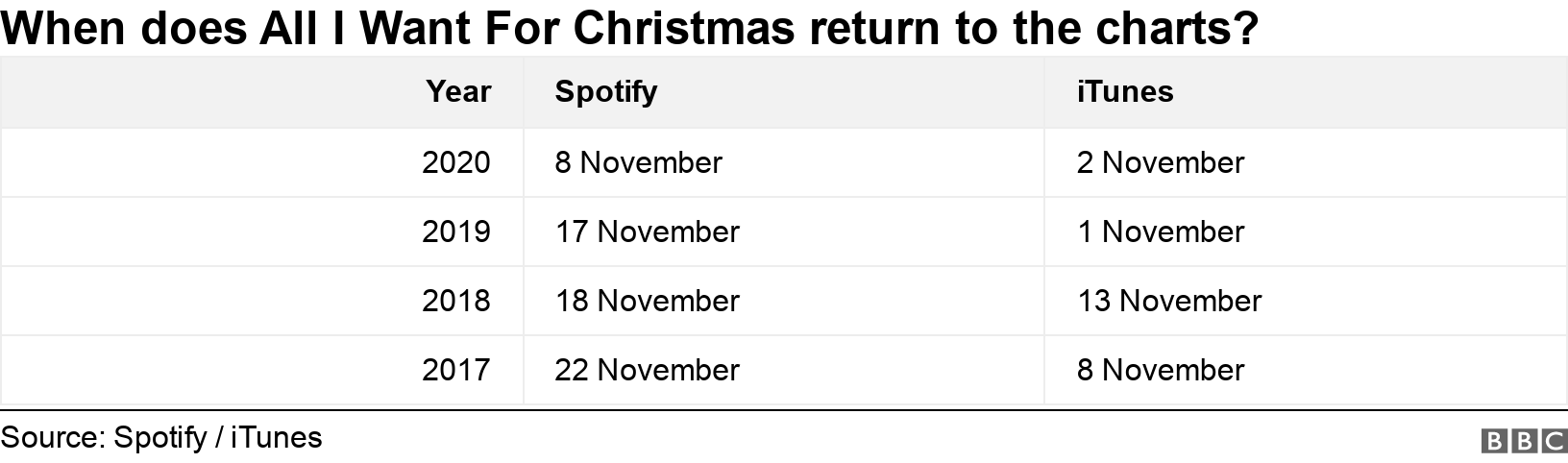
Task: Click the chart title heading
Action: coord(629,29)
